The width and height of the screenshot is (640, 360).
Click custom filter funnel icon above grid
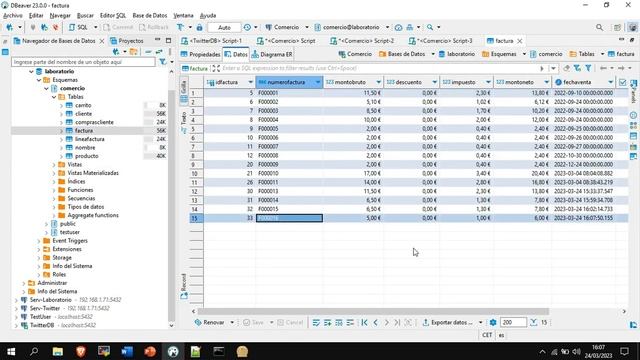click(x=588, y=68)
